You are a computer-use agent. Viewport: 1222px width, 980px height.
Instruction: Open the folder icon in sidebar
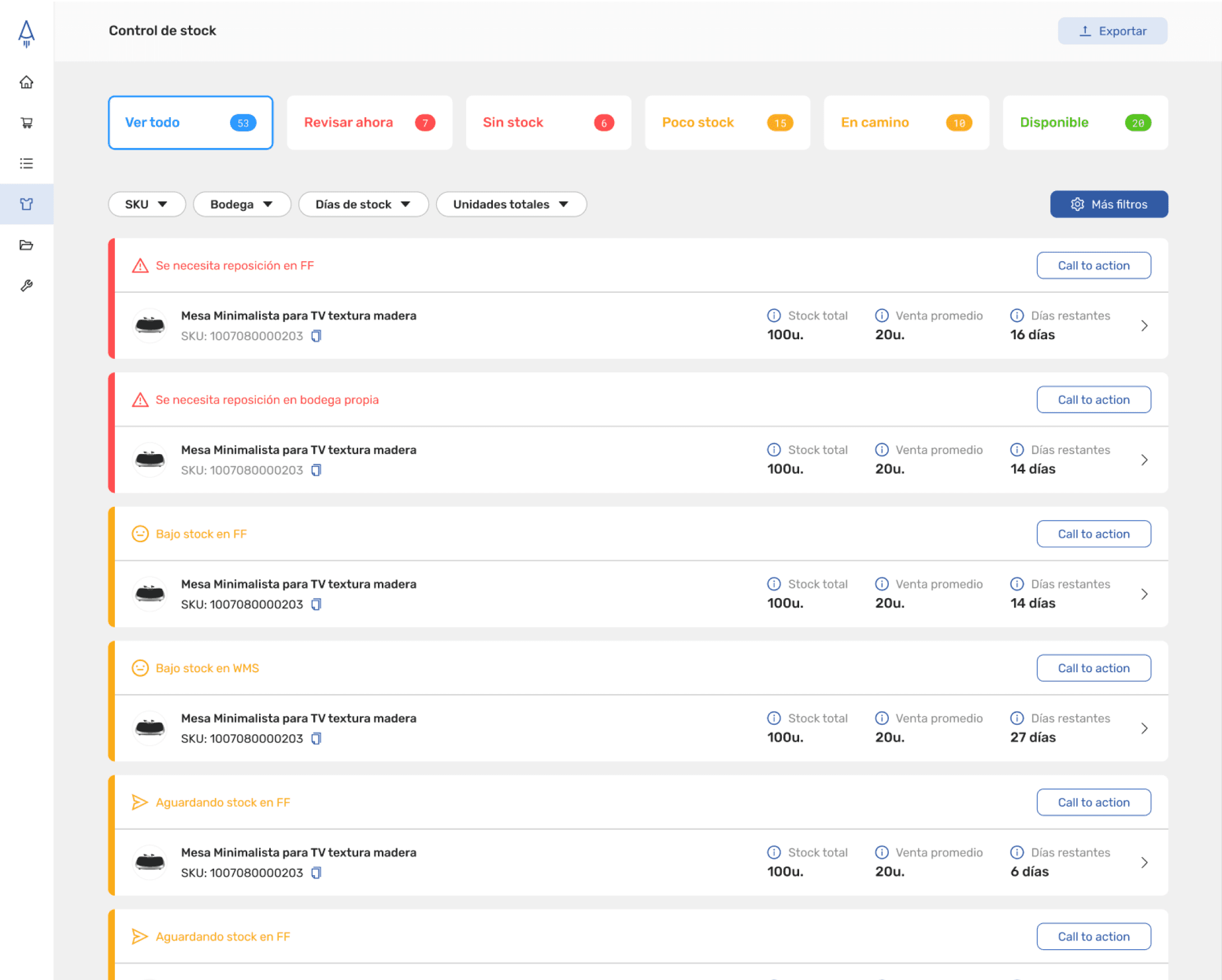(27, 244)
